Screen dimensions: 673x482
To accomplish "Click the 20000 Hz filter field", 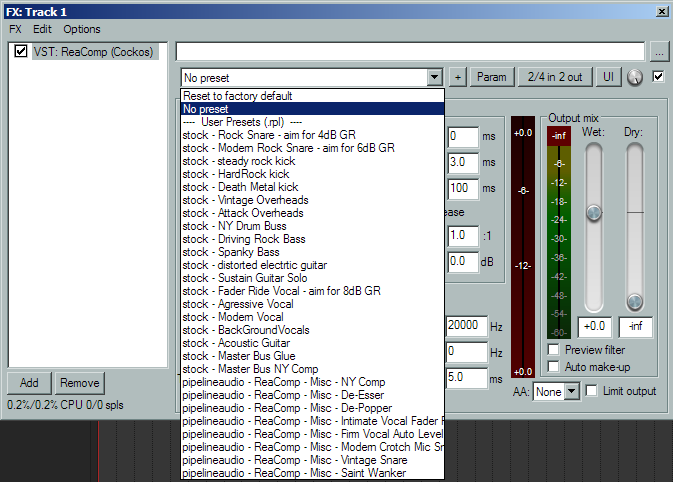I will [x=466, y=326].
